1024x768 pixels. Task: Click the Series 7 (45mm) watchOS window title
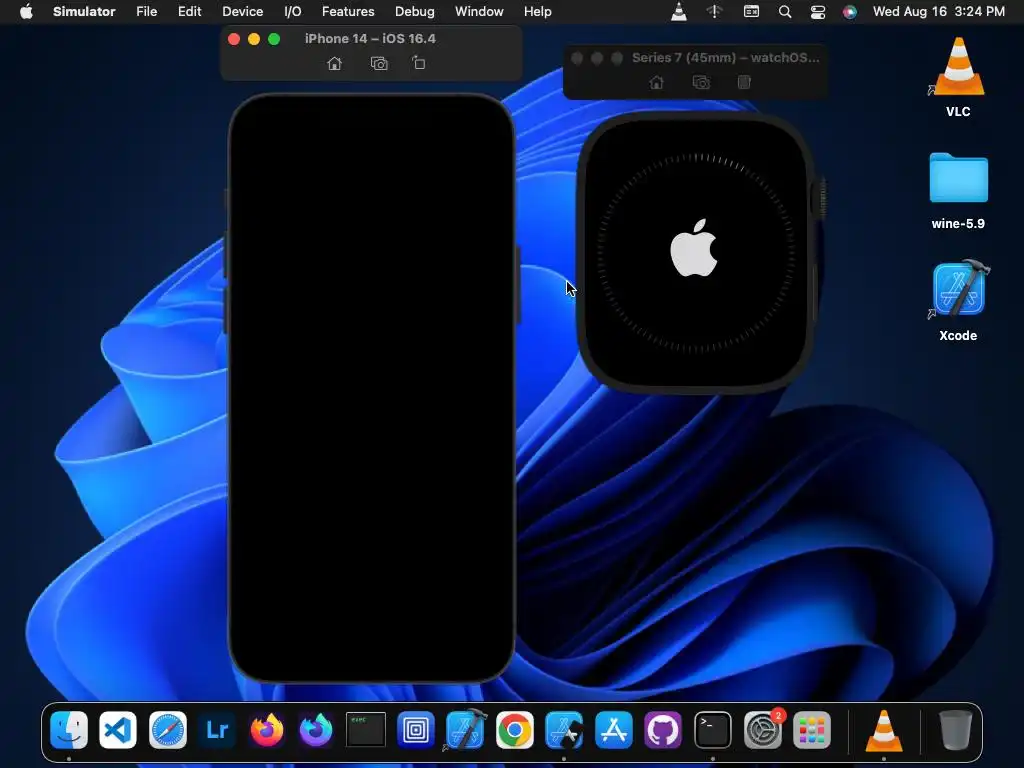[726, 57]
